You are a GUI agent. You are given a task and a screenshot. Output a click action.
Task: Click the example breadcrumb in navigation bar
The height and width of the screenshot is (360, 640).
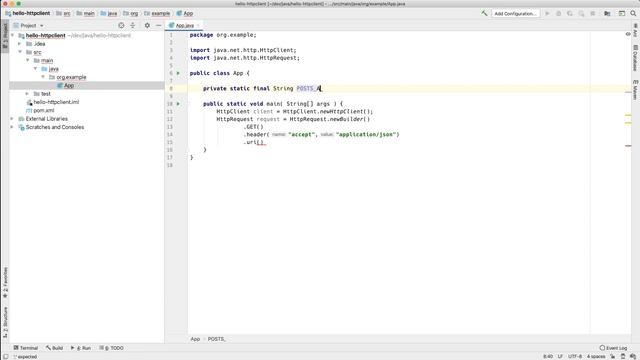coord(157,13)
